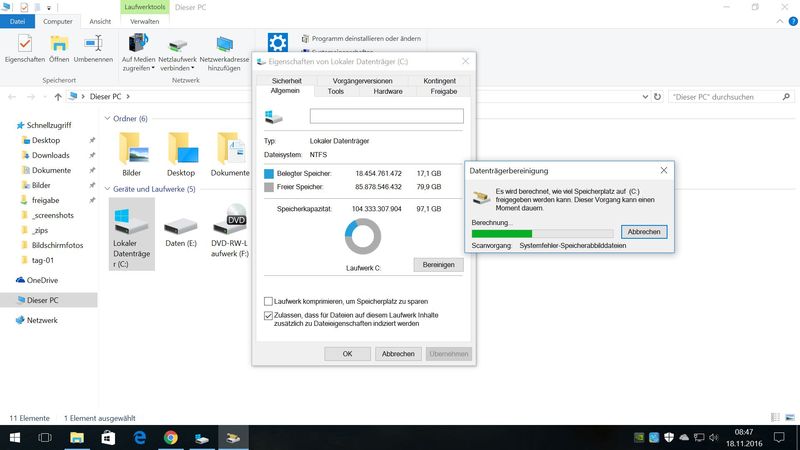Open the _screenshots folder in sidebar
The width and height of the screenshot is (800, 450).
[53, 215]
